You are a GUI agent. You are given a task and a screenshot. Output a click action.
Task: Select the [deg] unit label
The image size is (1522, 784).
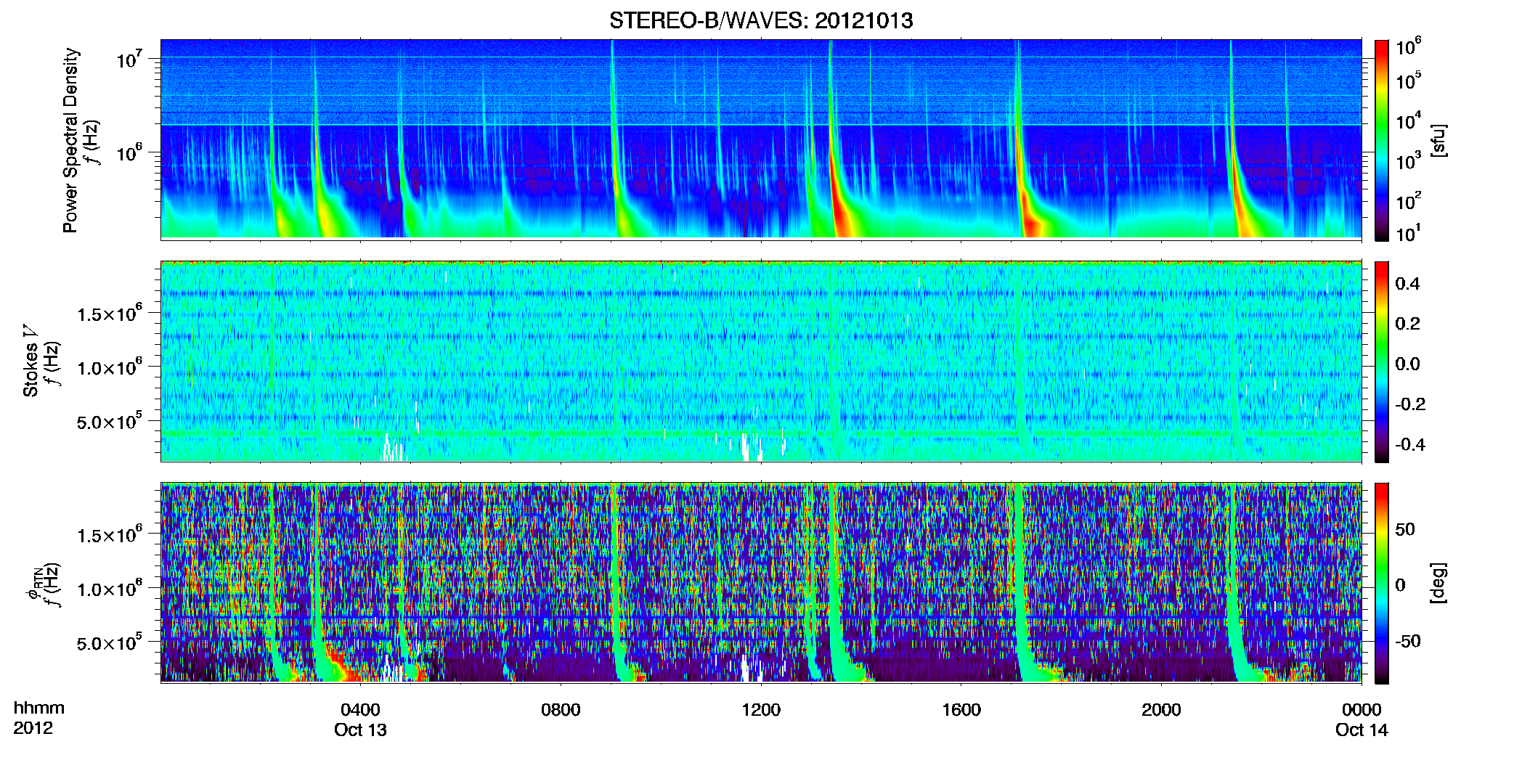tap(1438, 583)
